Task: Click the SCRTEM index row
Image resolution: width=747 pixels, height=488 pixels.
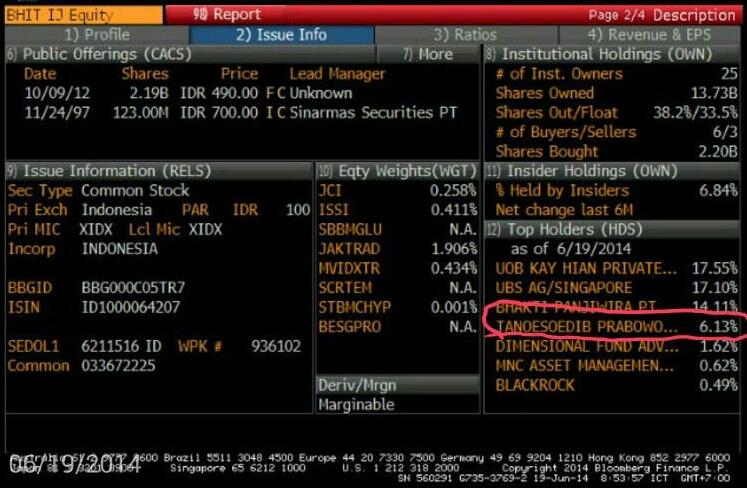Action: coord(397,288)
